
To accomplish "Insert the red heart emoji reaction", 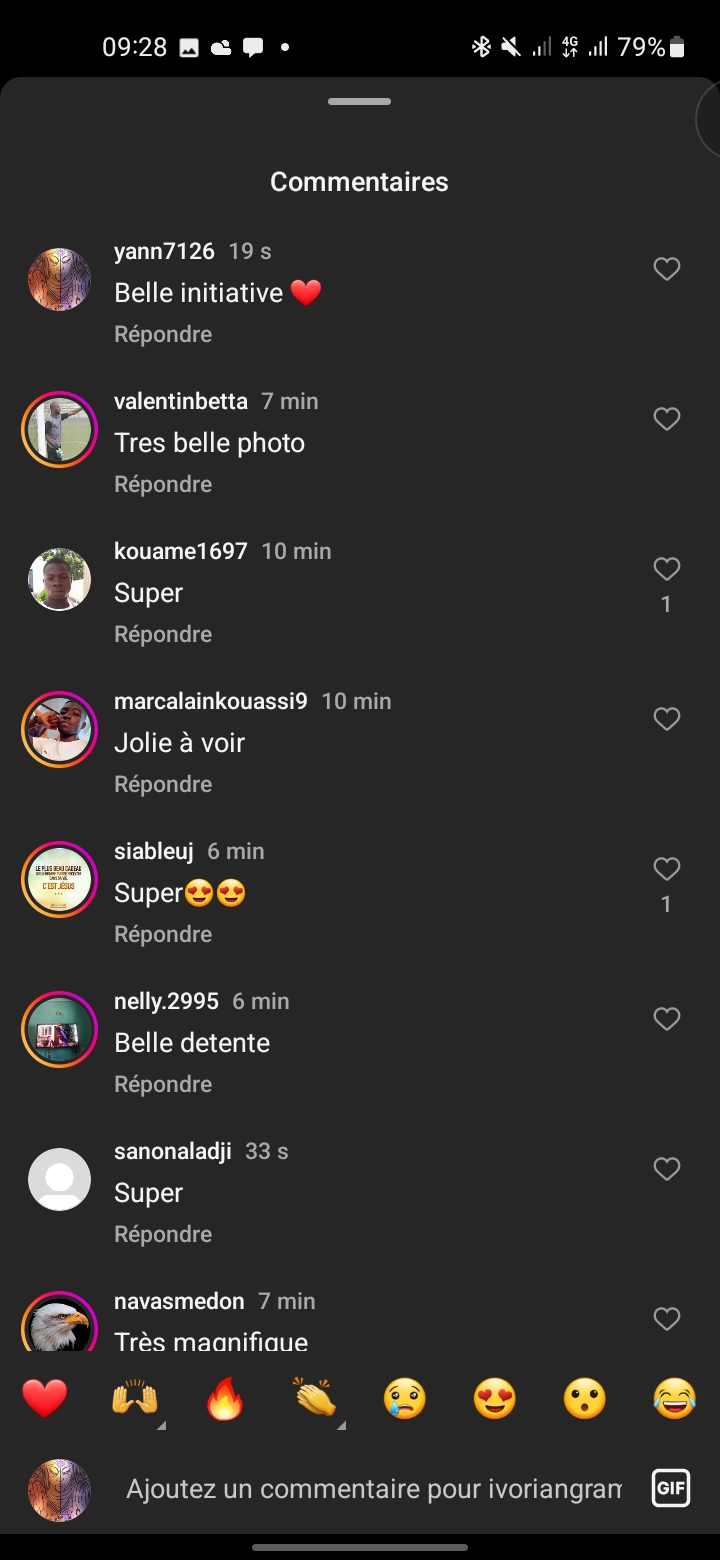I will pos(45,1398).
